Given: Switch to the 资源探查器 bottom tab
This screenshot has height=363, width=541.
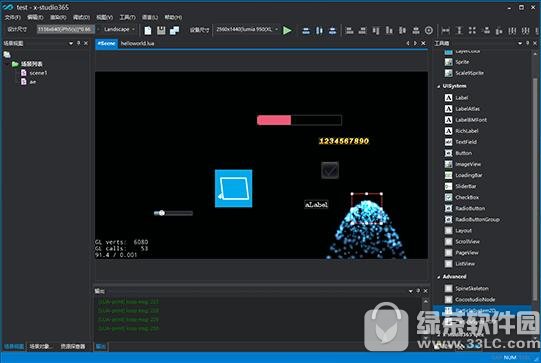Looking at the screenshot, I should point(73,346).
